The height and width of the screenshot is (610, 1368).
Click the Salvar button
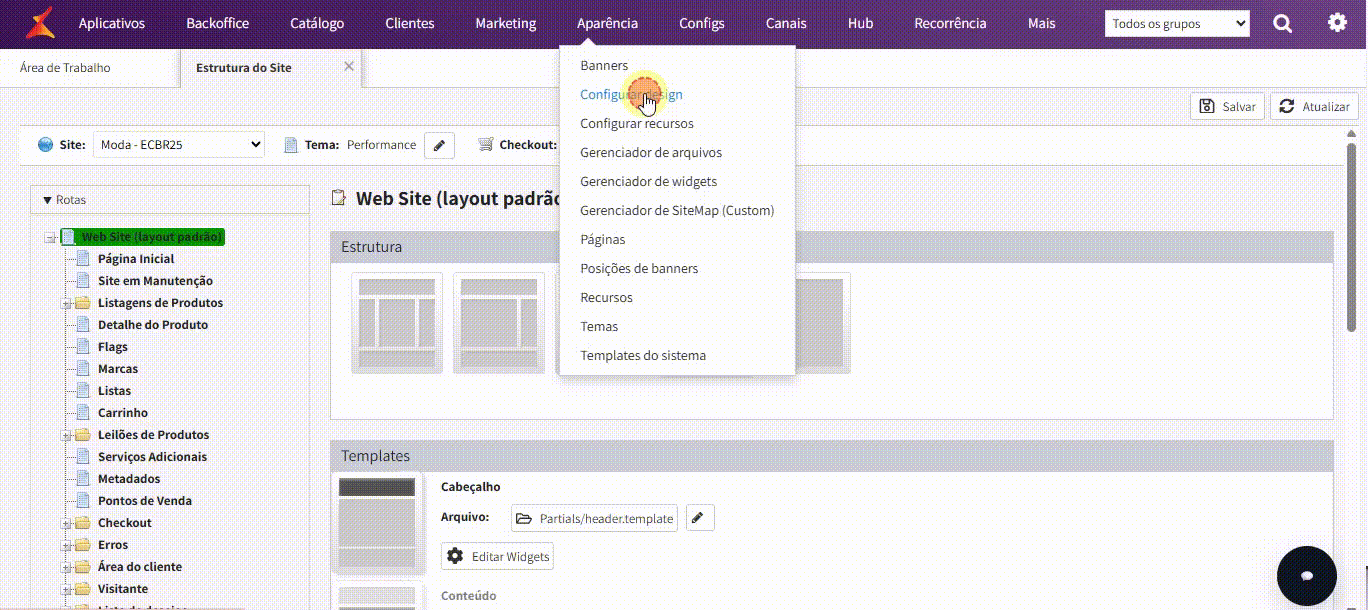1227,106
